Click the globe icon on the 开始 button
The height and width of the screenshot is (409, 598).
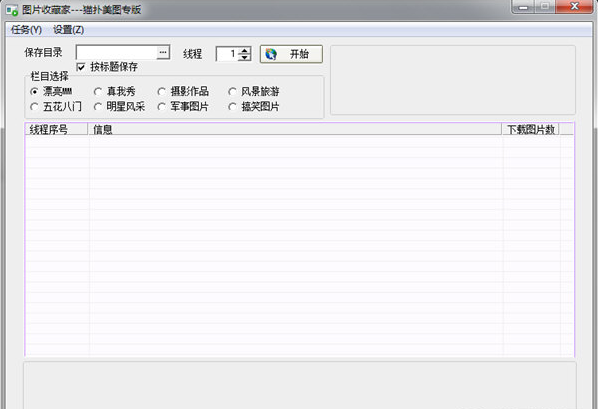271,54
